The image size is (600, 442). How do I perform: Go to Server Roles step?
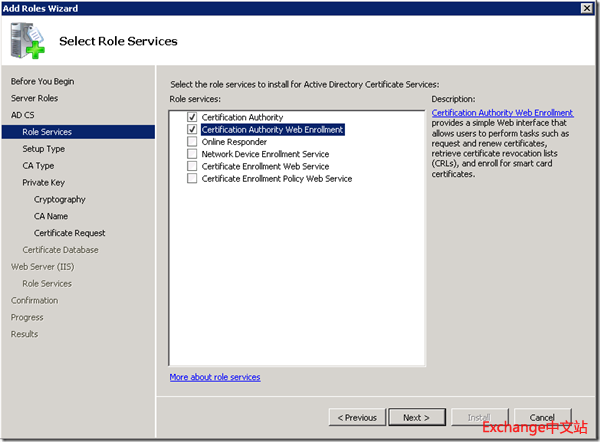(x=34, y=98)
